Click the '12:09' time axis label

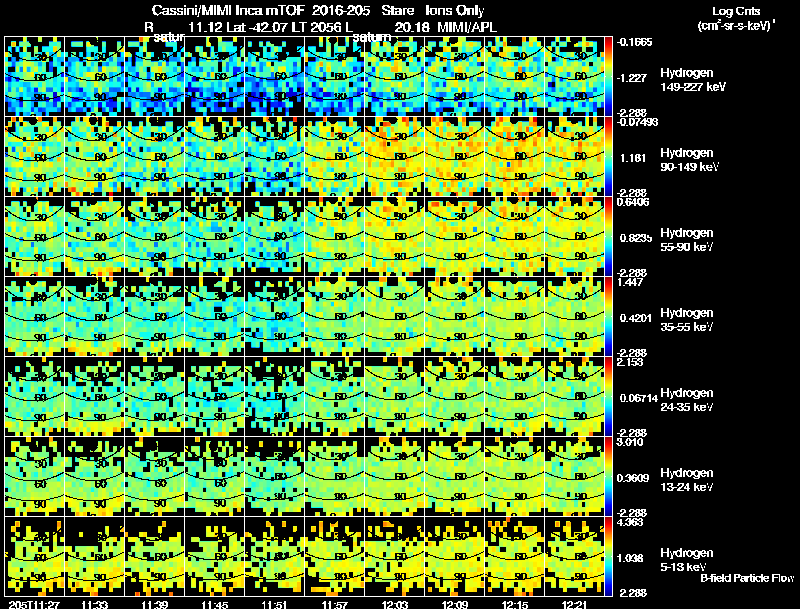455,604
